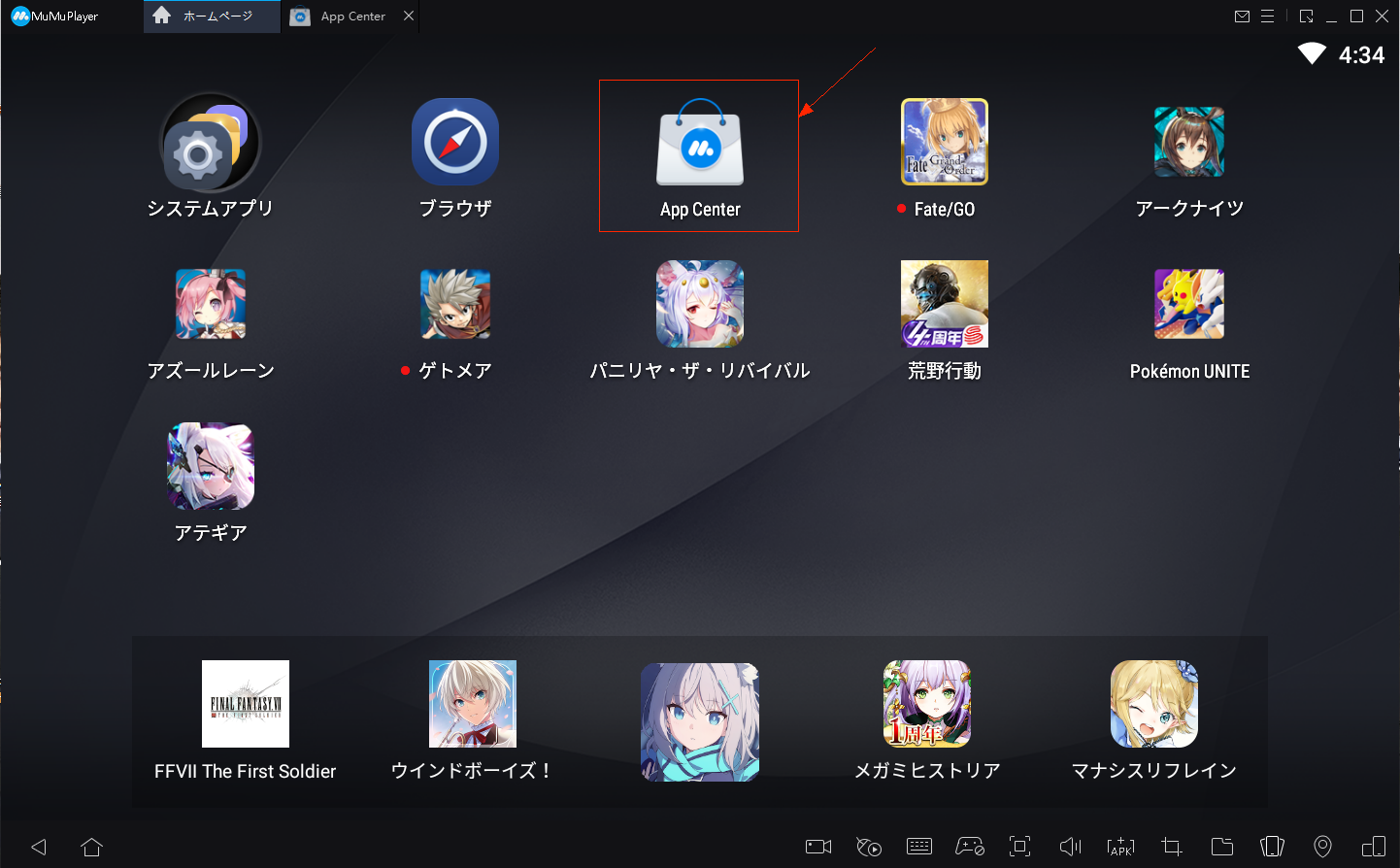Open the virtual location pin tool
This screenshot has width=1400, height=868.
(1323, 847)
